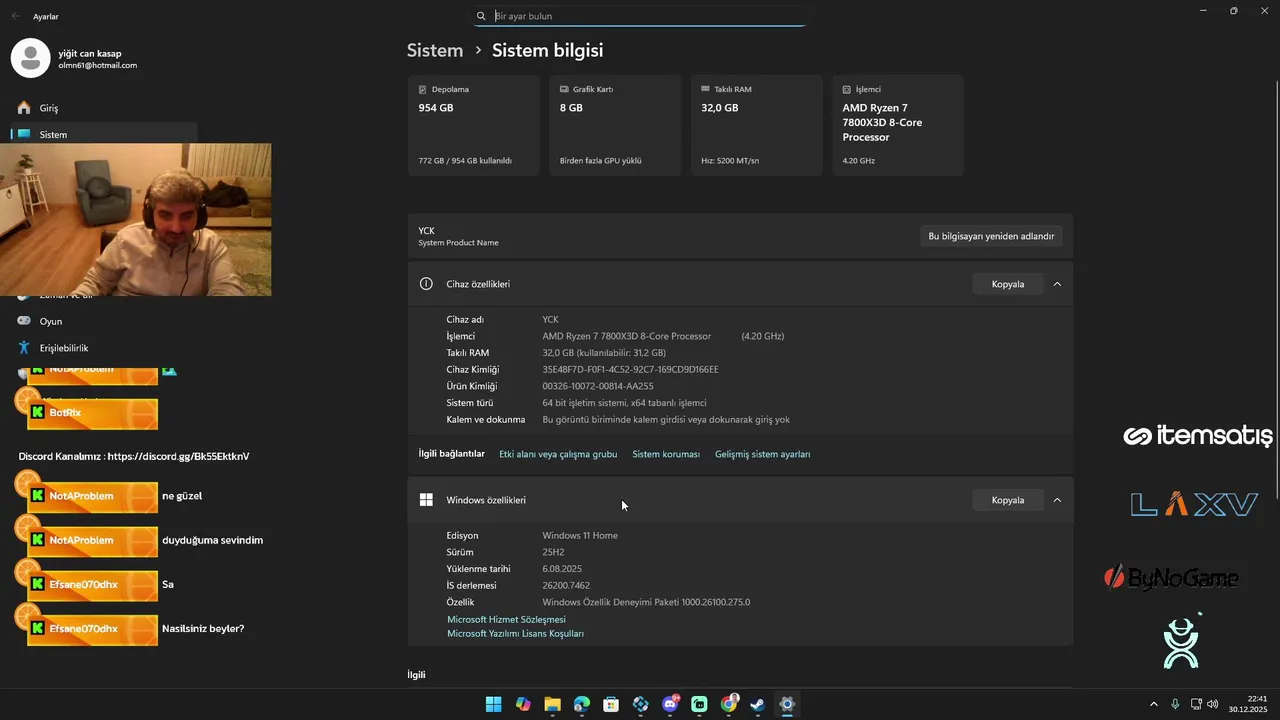
Task: Select Sistem in the sidebar
Action: pos(104,134)
